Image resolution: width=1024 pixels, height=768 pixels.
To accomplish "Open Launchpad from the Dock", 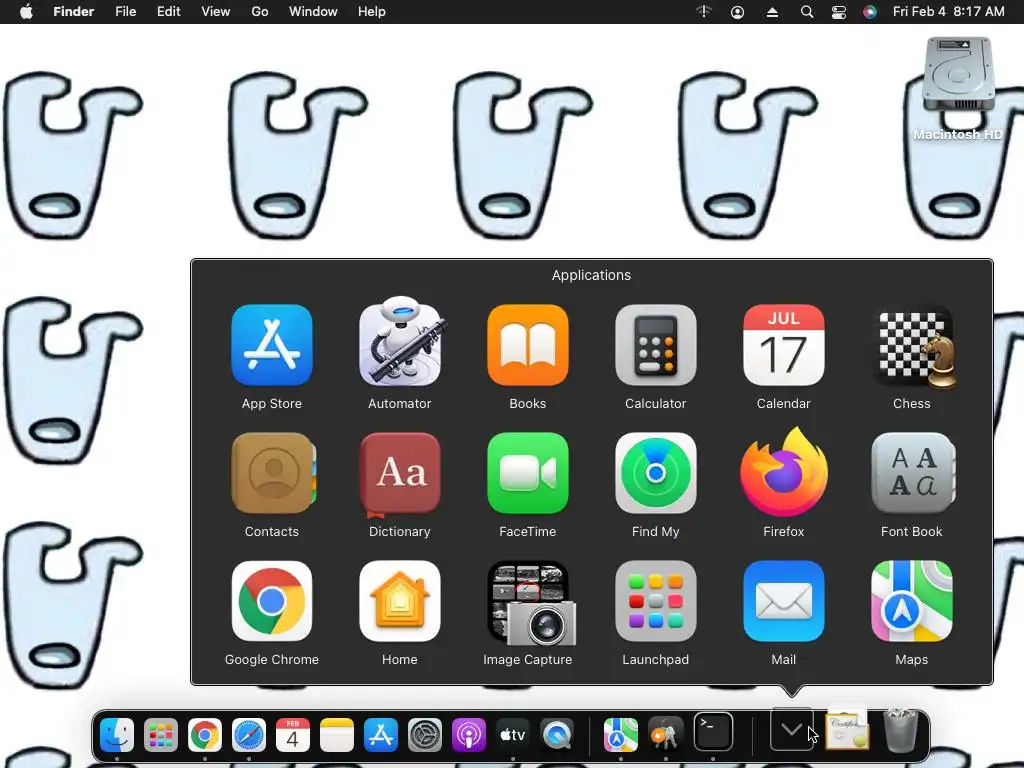I will (161, 735).
